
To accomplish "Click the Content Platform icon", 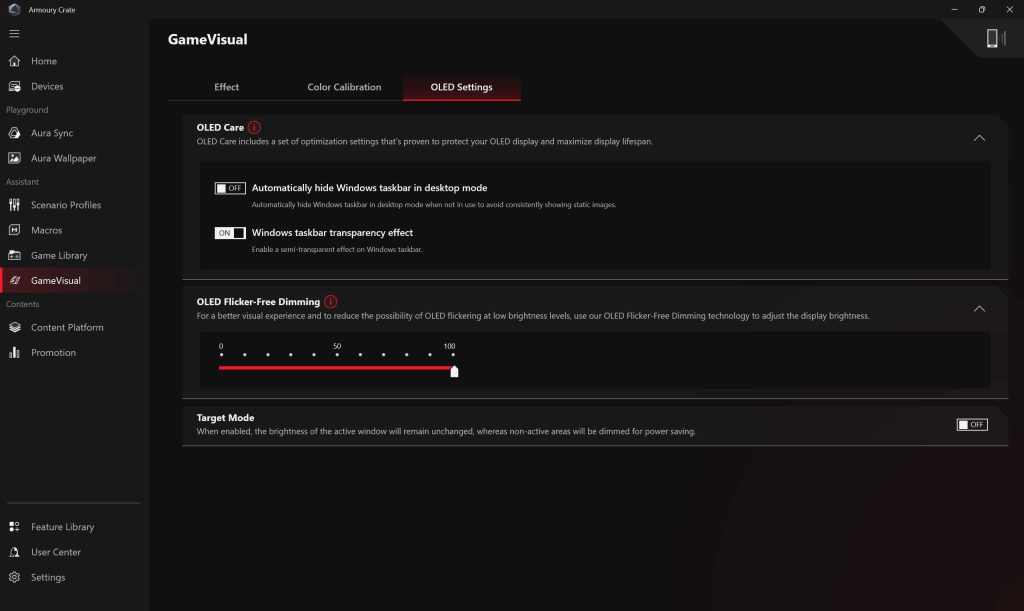I will coord(14,327).
